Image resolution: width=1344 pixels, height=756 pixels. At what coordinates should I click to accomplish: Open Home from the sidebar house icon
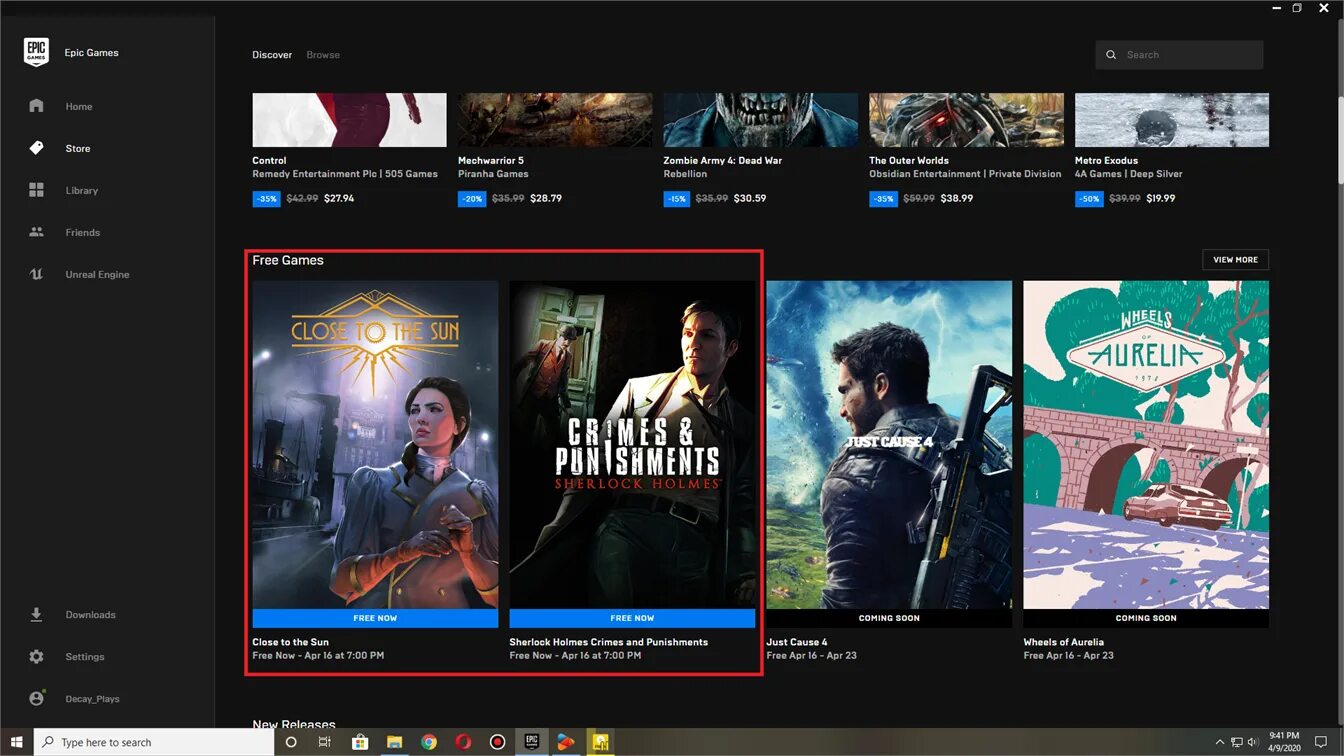pyautogui.click(x=37, y=106)
